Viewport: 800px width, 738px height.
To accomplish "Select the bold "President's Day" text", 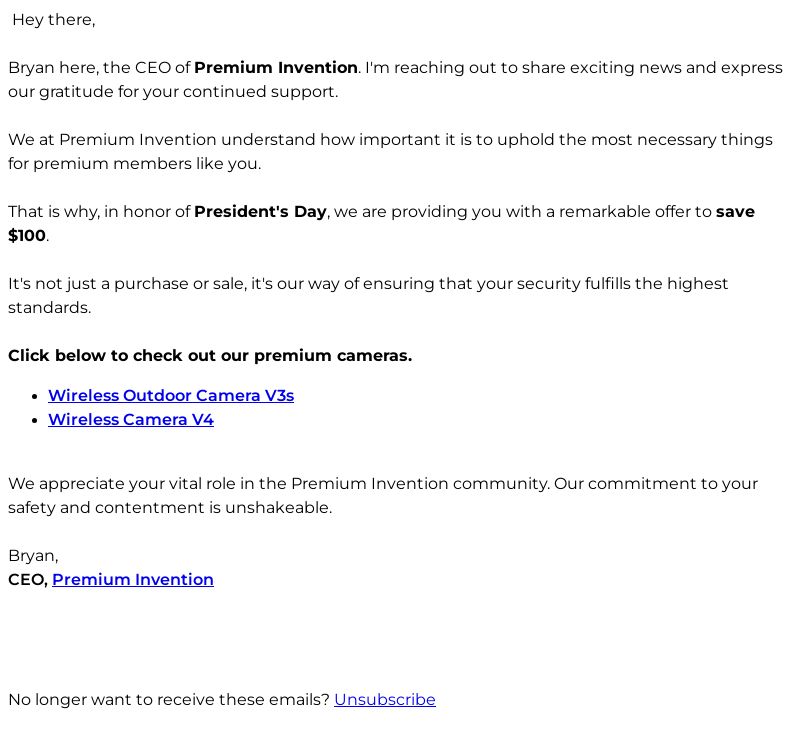I will coord(260,212).
